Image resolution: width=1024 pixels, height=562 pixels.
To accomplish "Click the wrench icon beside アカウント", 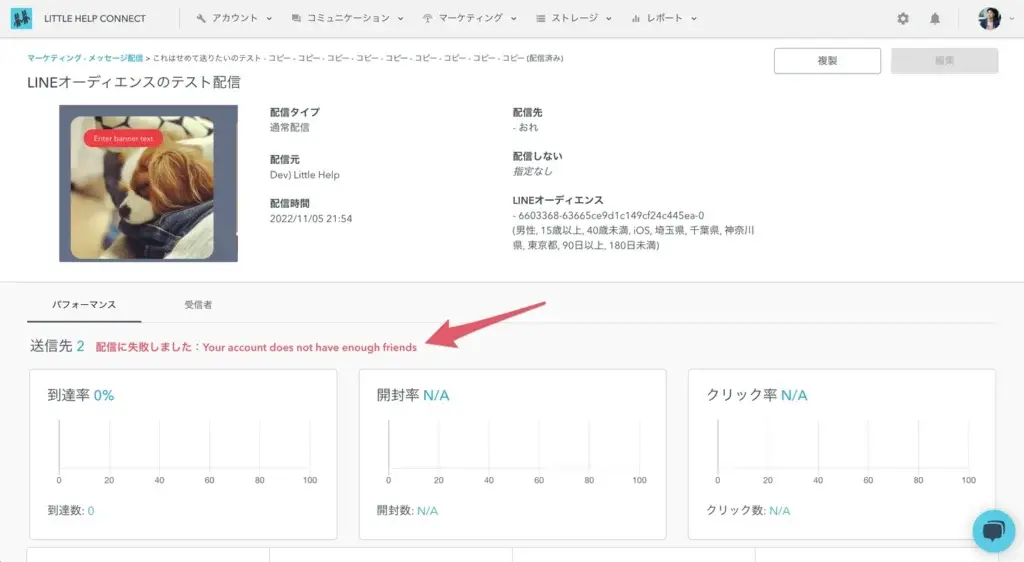I will [201, 19].
